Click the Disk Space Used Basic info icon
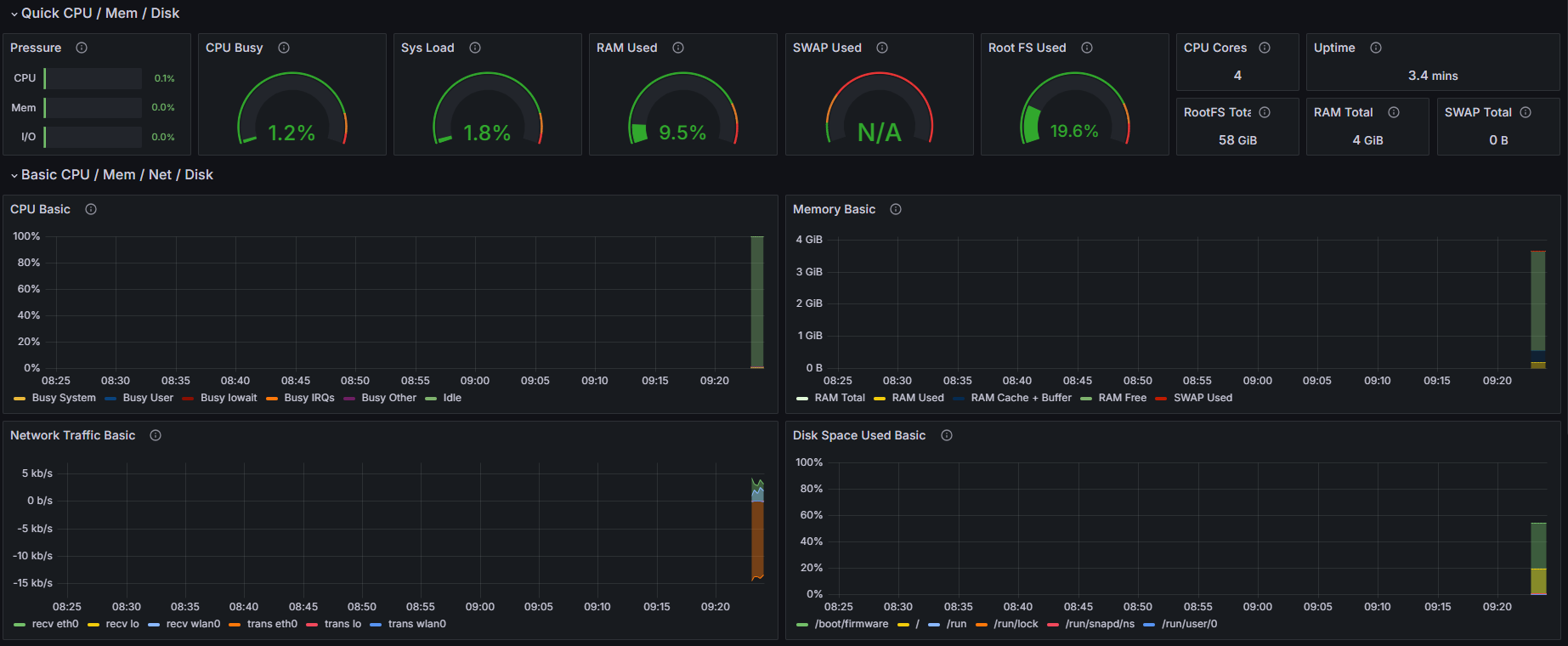This screenshot has width=1568, height=646. 947,435
